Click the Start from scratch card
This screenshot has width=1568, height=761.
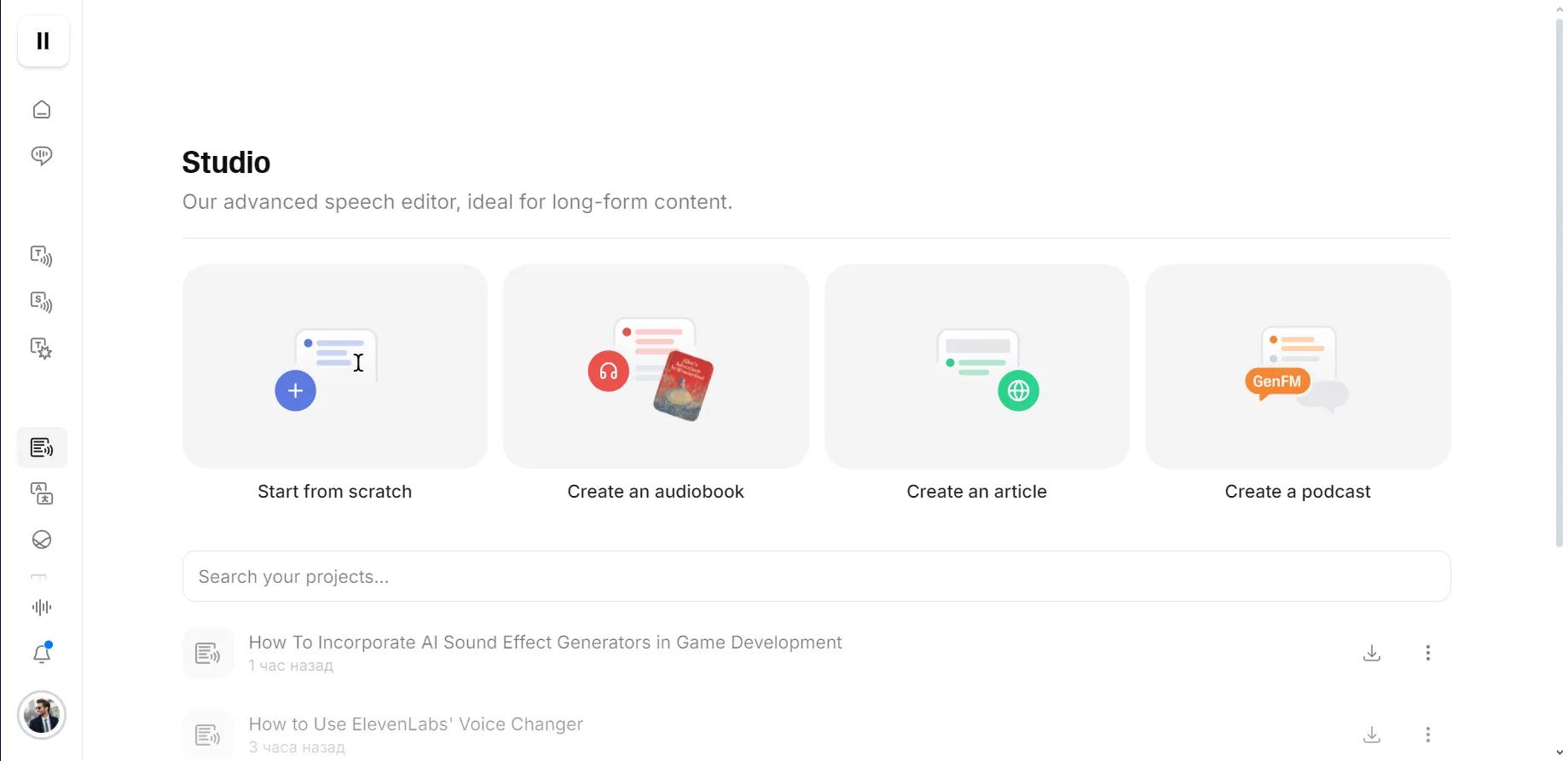coord(335,366)
